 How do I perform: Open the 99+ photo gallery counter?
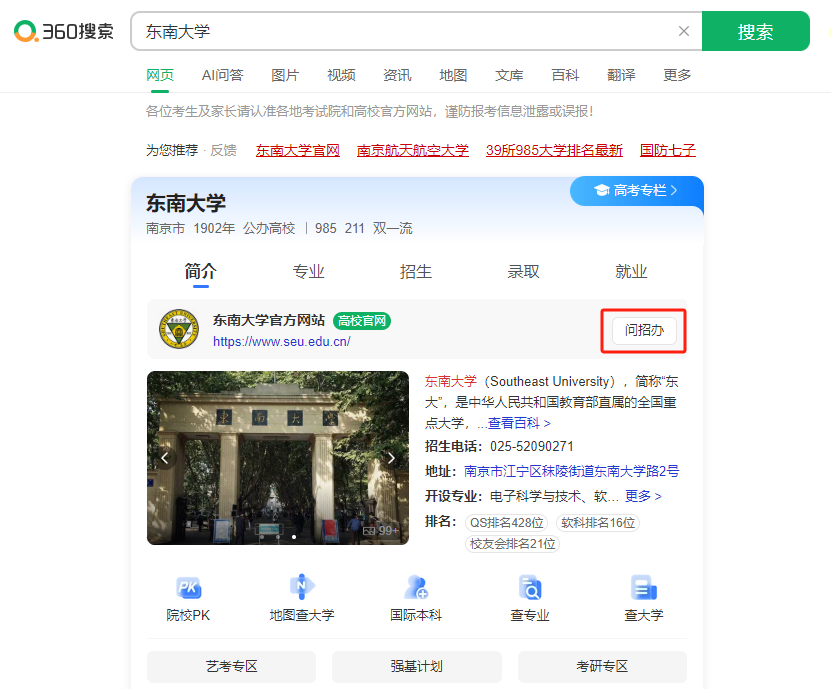(x=380, y=531)
